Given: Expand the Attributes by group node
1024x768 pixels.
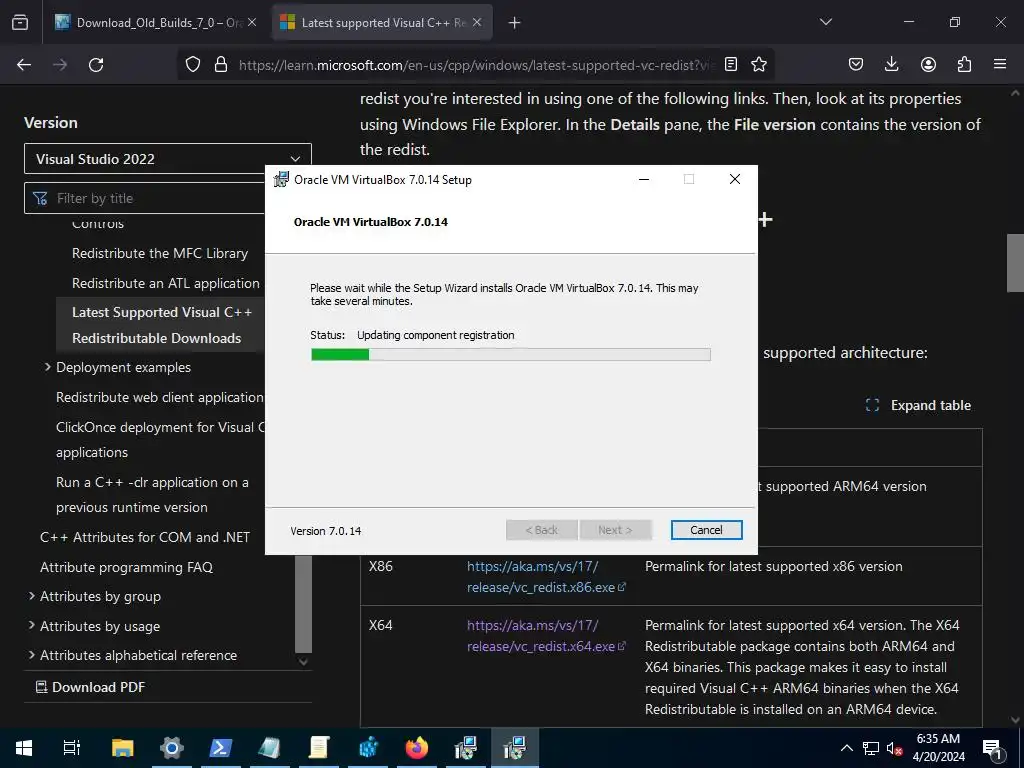Looking at the screenshot, I should pos(31,596).
